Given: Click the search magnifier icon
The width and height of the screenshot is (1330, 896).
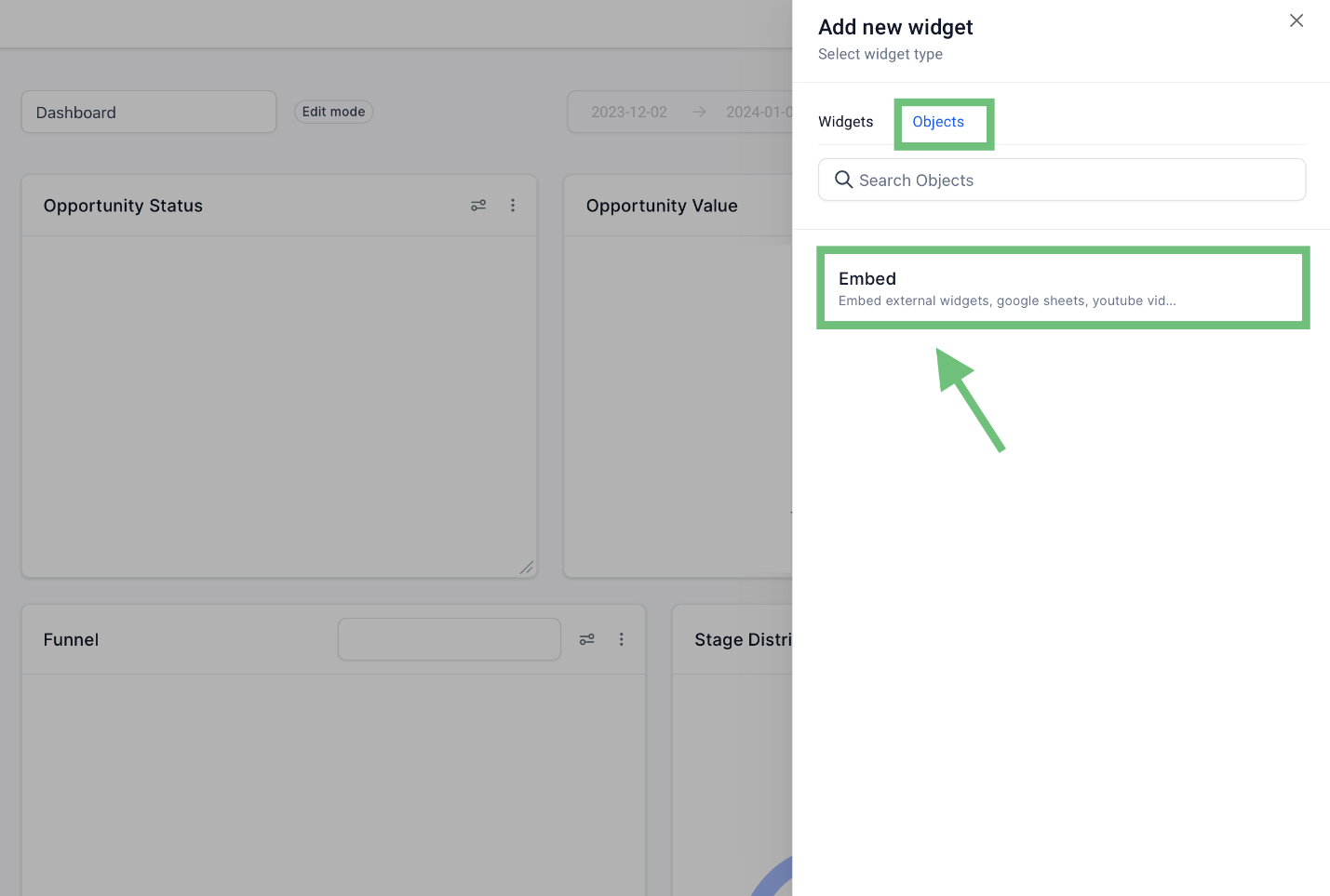Looking at the screenshot, I should pyautogui.click(x=843, y=180).
